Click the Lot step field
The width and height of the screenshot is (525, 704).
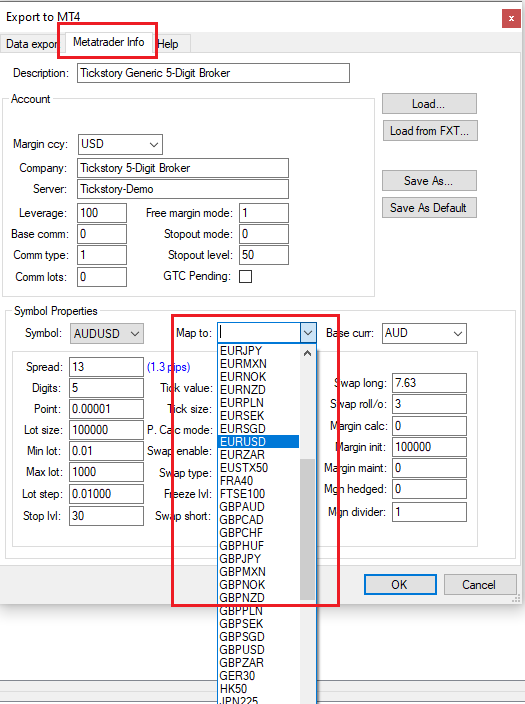106,494
